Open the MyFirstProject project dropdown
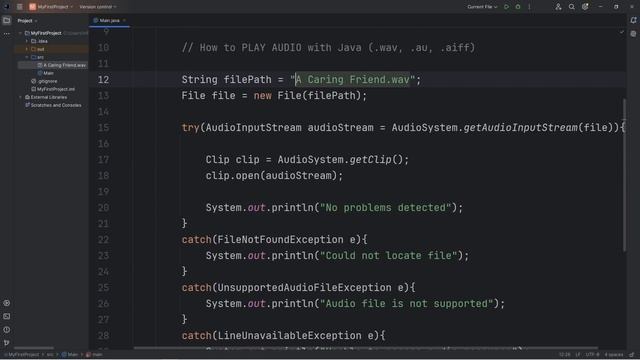This screenshot has height=360, width=640. pyautogui.click(x=51, y=7)
